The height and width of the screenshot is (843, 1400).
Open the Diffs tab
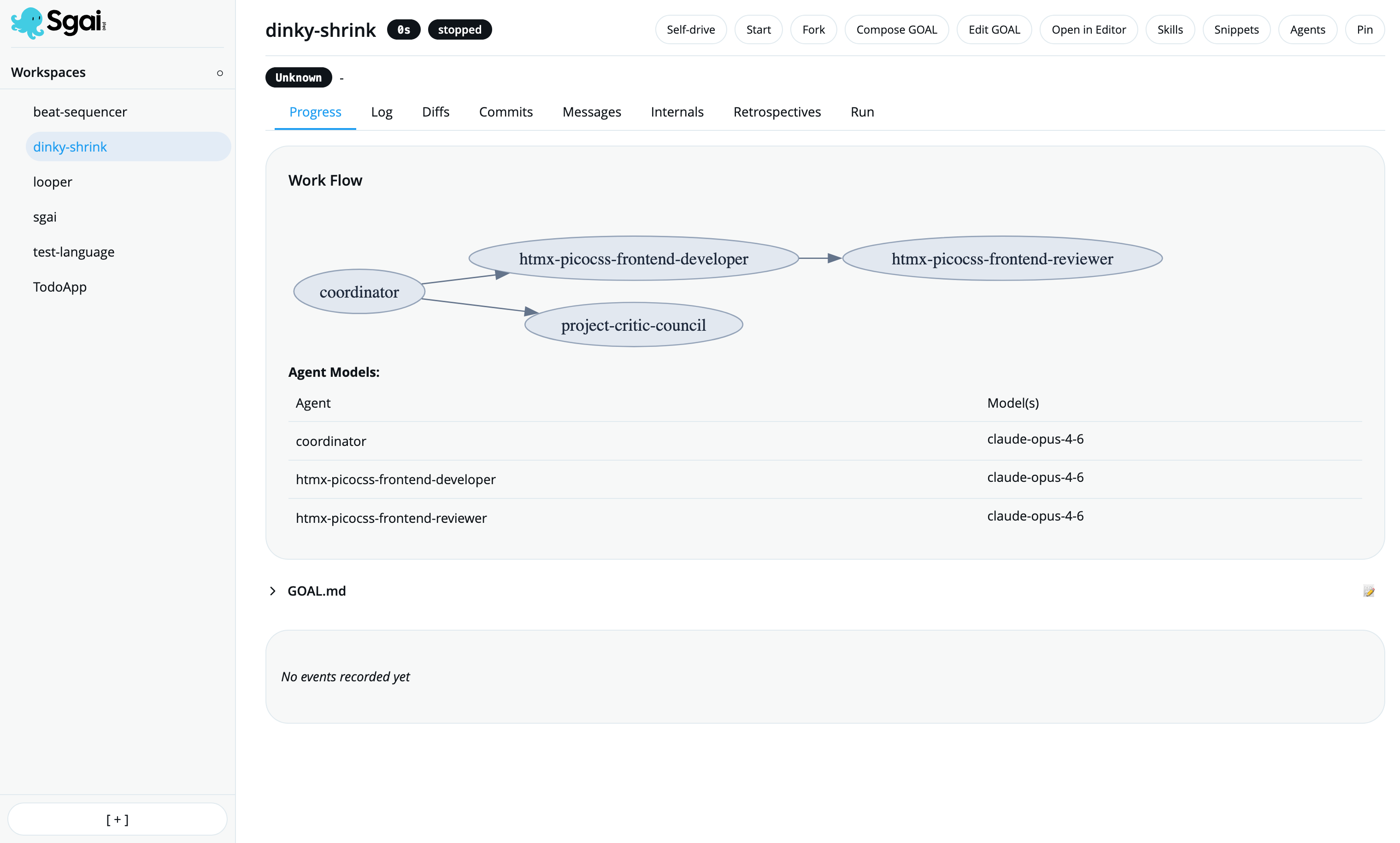(x=435, y=112)
